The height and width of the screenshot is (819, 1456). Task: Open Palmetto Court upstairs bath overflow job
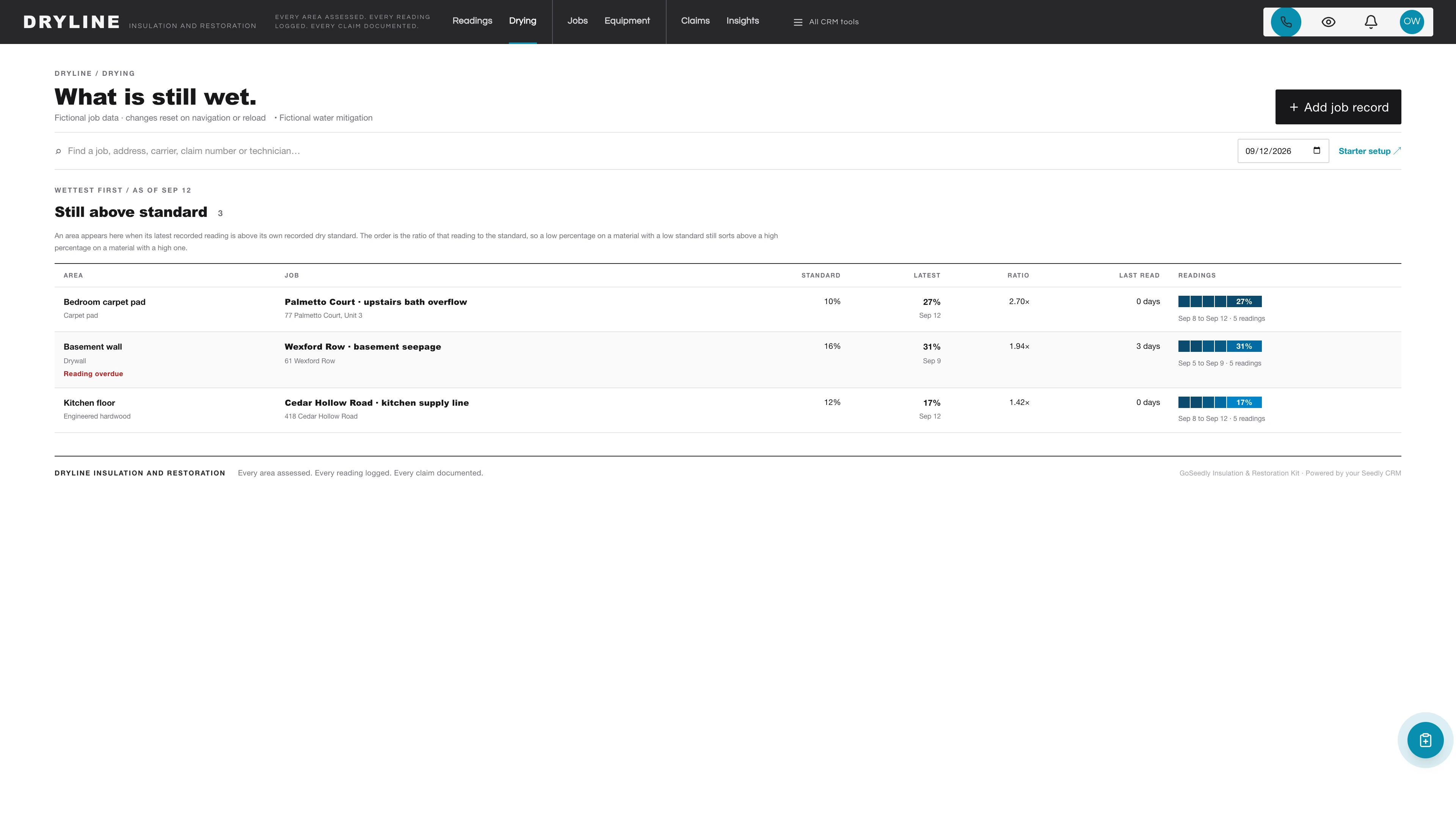tap(375, 302)
